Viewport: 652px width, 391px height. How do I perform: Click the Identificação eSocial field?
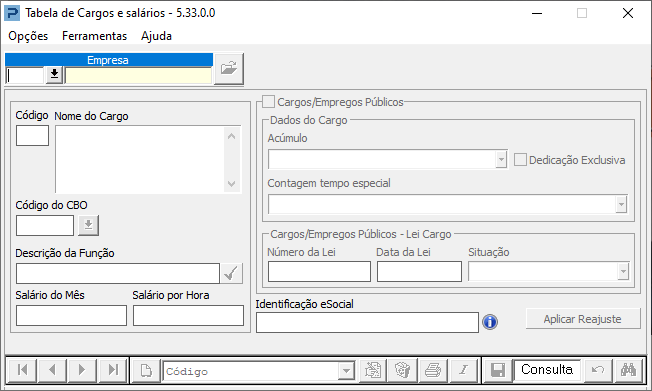(367, 322)
